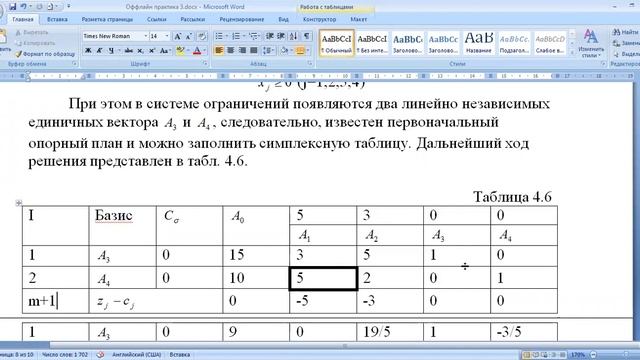Click the zoom out minus button

tap(593, 355)
